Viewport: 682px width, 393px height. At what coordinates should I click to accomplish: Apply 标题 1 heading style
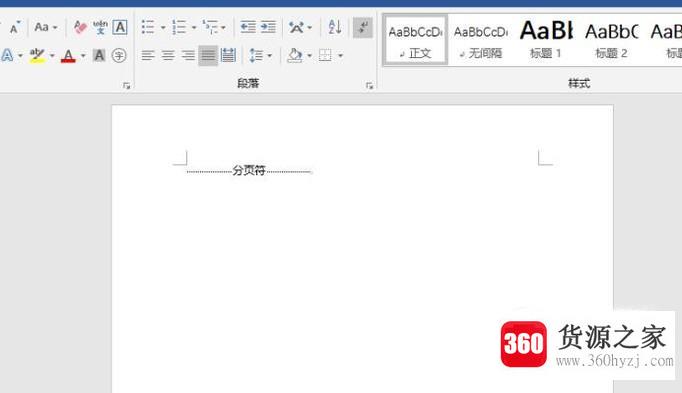point(546,40)
